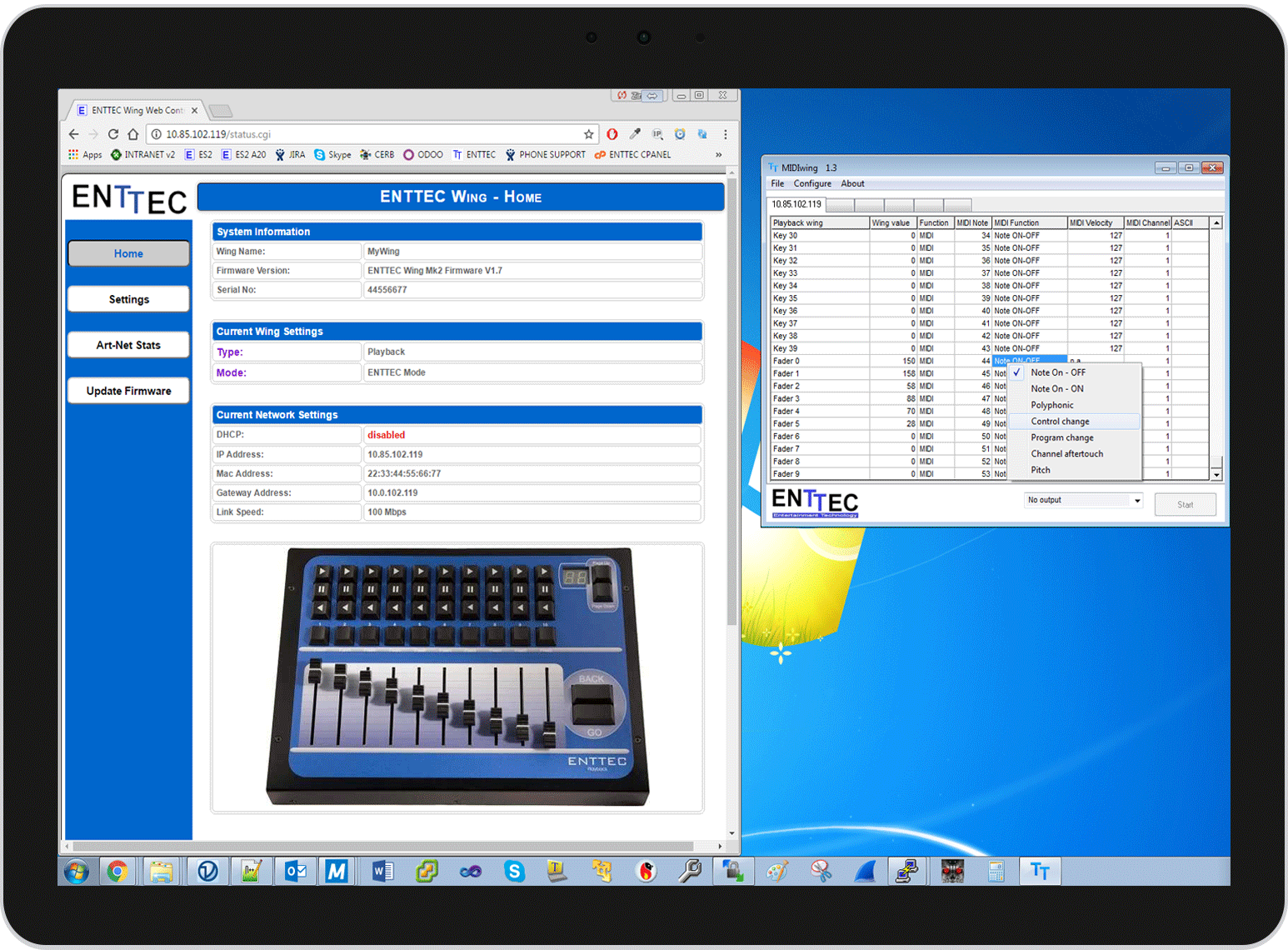This screenshot has width=1288, height=950.
Task: Choose Pitch from dropdown list
Action: coord(1074,470)
